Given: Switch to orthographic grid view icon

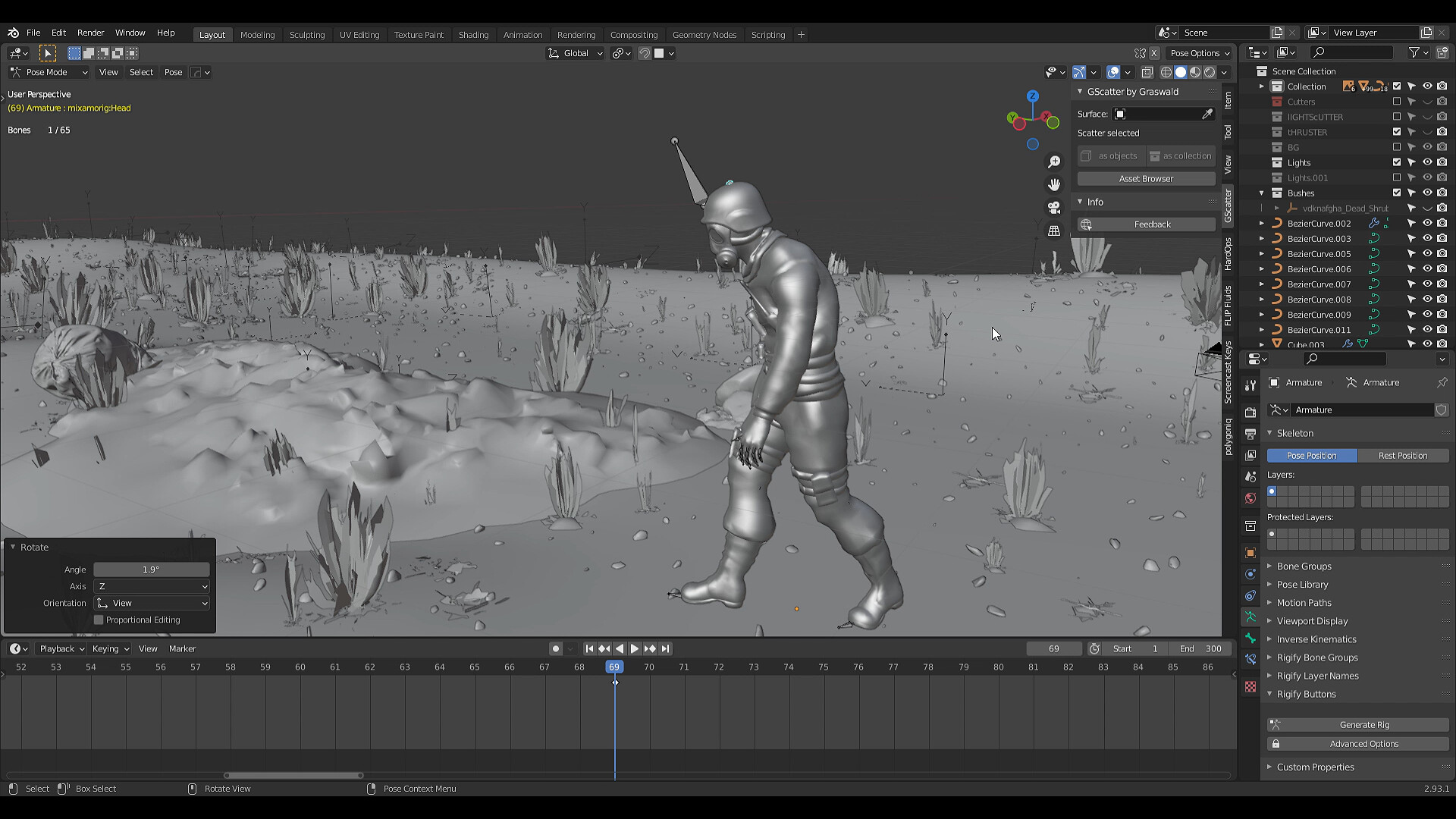Looking at the screenshot, I should click(x=1054, y=231).
